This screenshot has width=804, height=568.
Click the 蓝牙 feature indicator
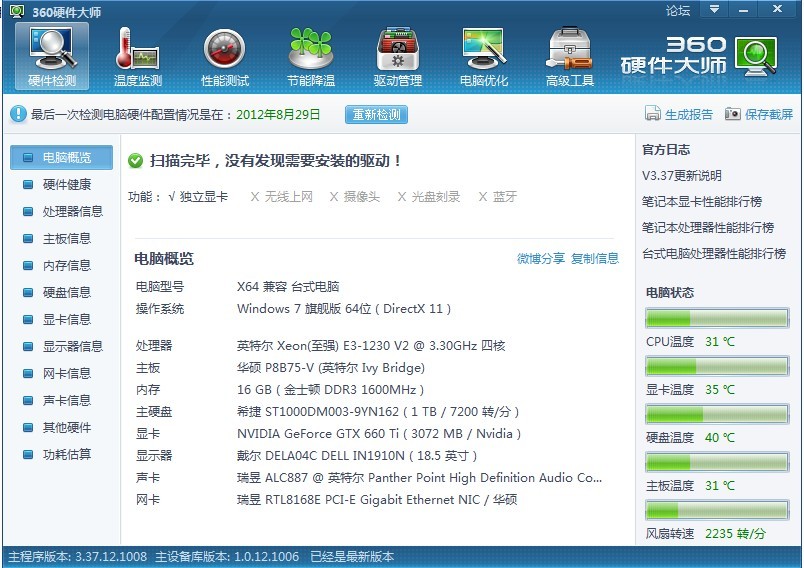coord(497,197)
